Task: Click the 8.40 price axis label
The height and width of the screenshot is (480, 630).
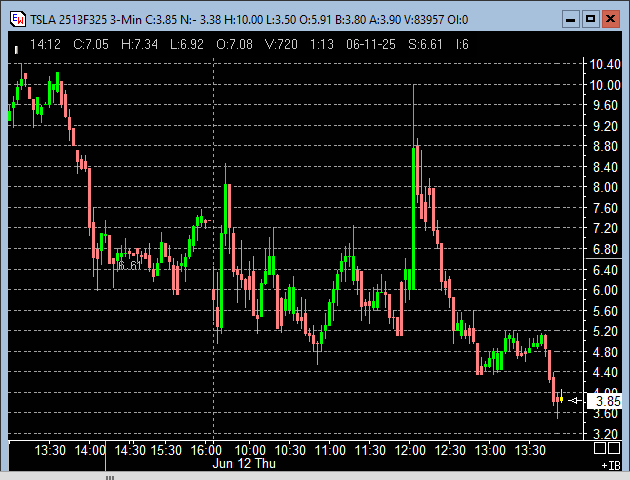Action: point(605,167)
